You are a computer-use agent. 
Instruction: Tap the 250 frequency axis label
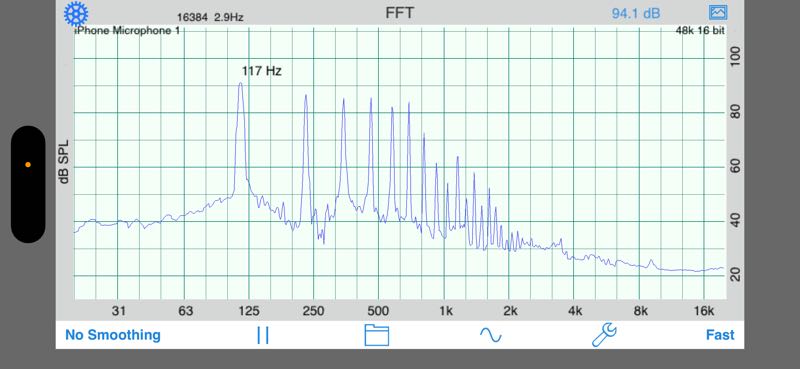[x=313, y=311]
